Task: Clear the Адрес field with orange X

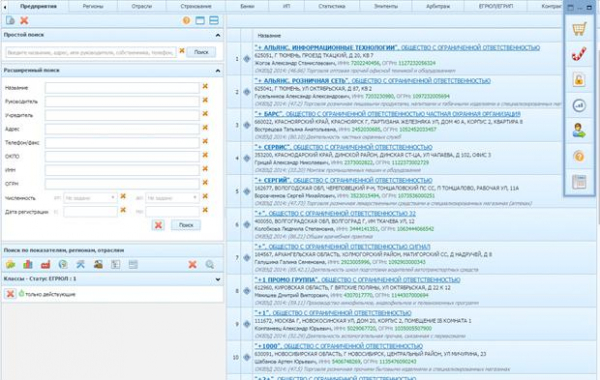Action: point(205,128)
